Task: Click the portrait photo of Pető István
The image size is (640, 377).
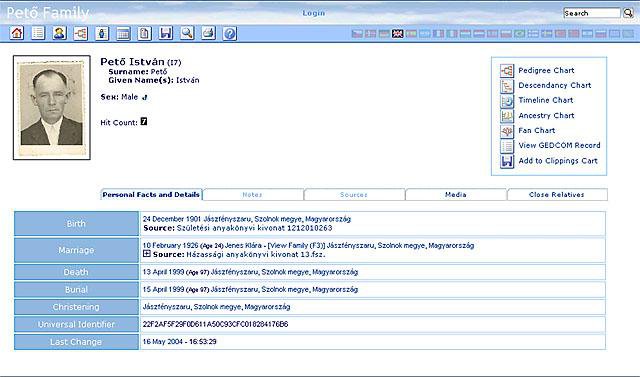Action: point(52,107)
